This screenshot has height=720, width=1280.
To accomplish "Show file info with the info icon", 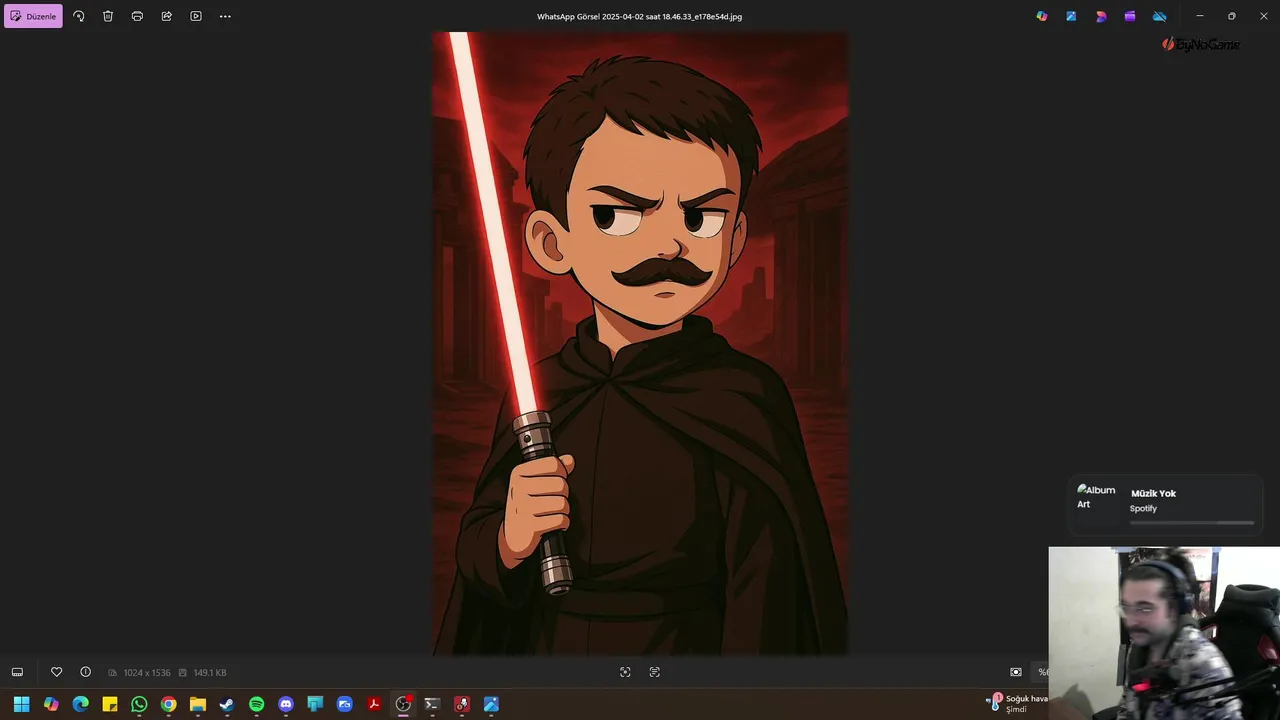I will coord(86,672).
